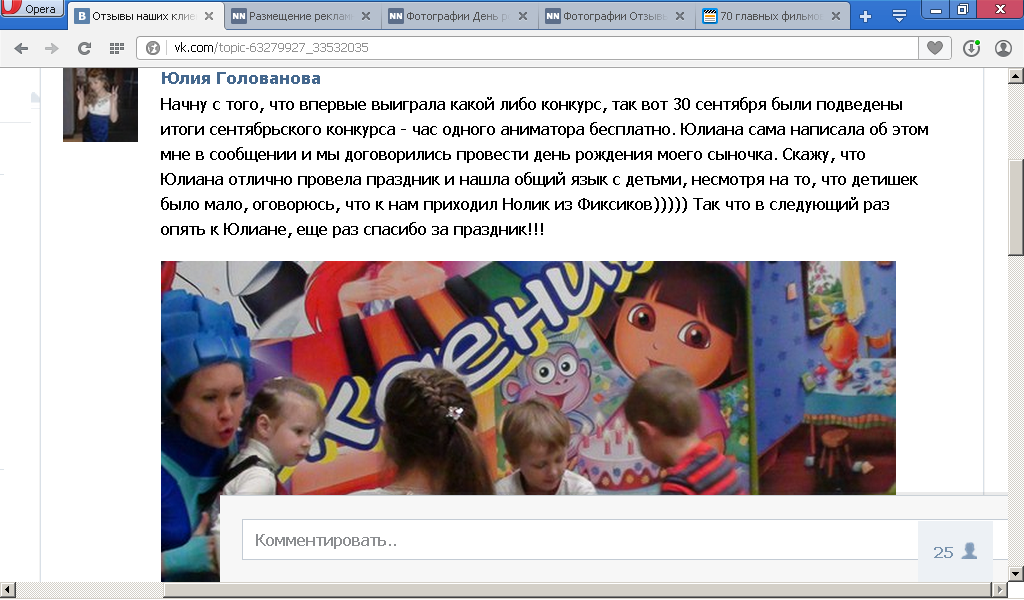Switch to the Фотографии День tab
This screenshot has height=600, width=1024.
point(458,16)
